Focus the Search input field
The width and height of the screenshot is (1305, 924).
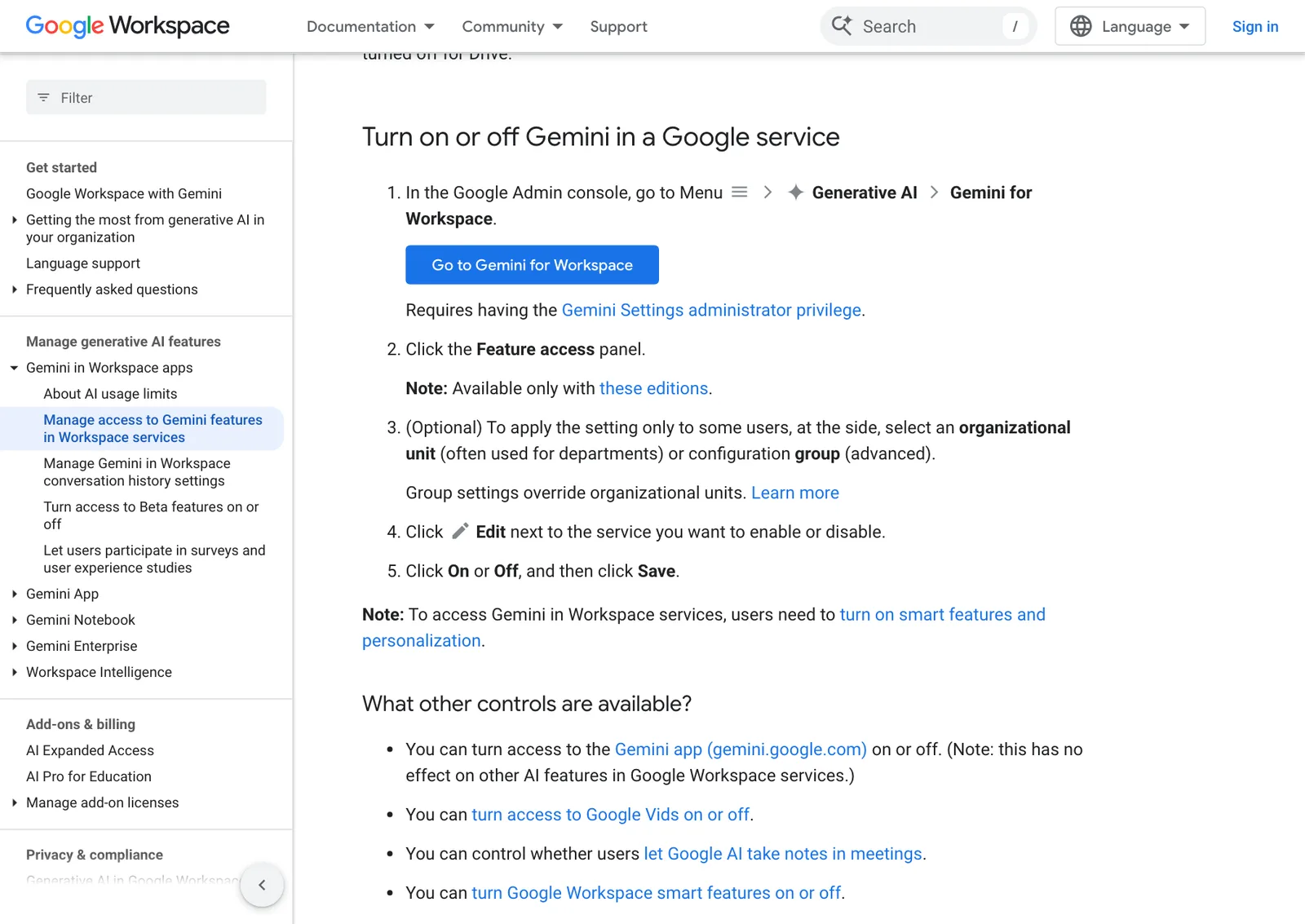(x=928, y=26)
